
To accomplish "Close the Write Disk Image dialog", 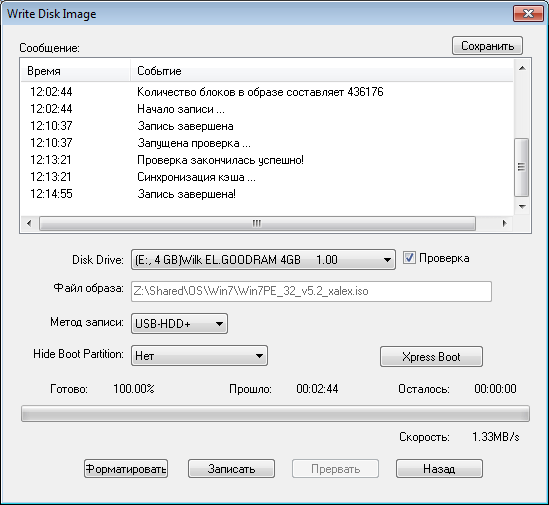I will pos(528,14).
